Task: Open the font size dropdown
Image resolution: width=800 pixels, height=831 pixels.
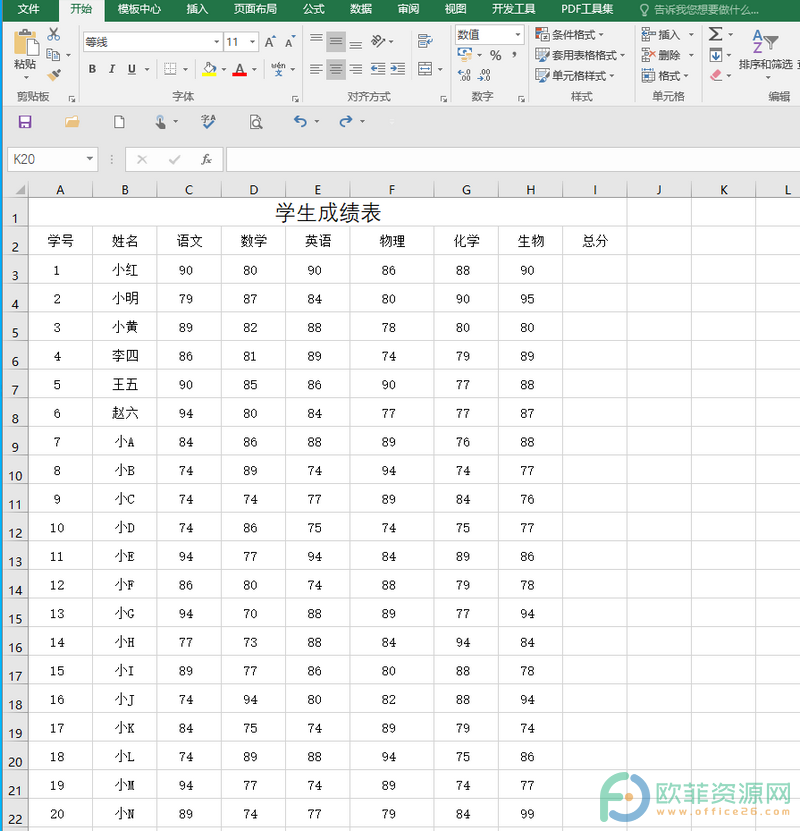Action: tap(253, 42)
